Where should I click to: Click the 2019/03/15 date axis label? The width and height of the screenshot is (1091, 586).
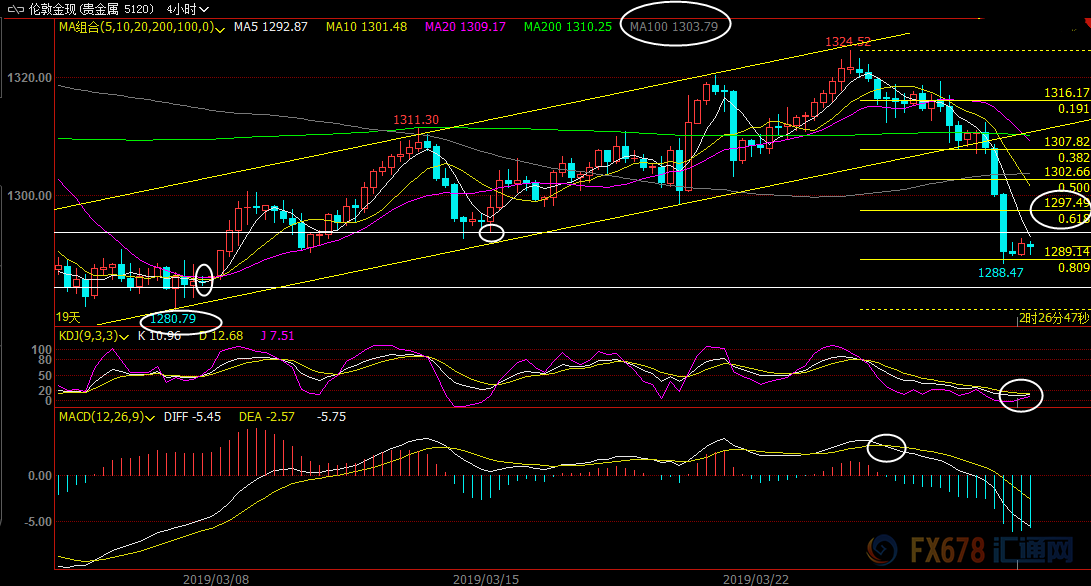(x=486, y=579)
